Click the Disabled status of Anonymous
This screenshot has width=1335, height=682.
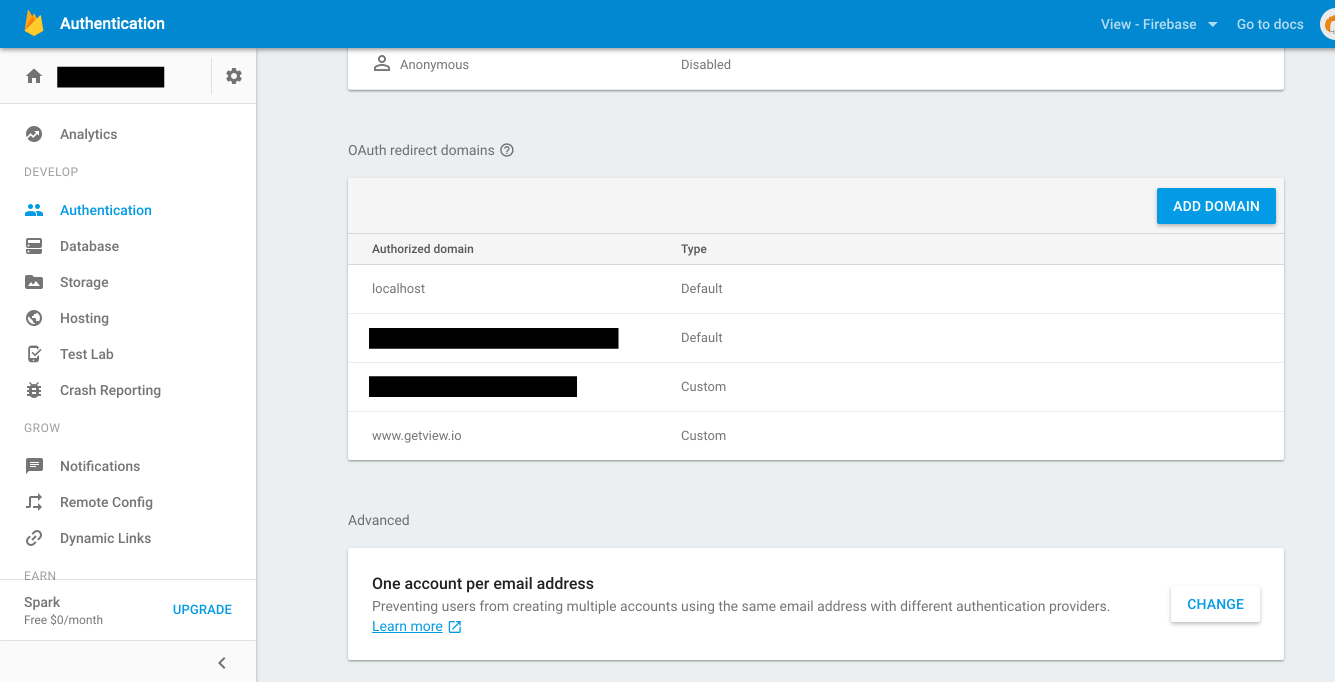coord(706,64)
